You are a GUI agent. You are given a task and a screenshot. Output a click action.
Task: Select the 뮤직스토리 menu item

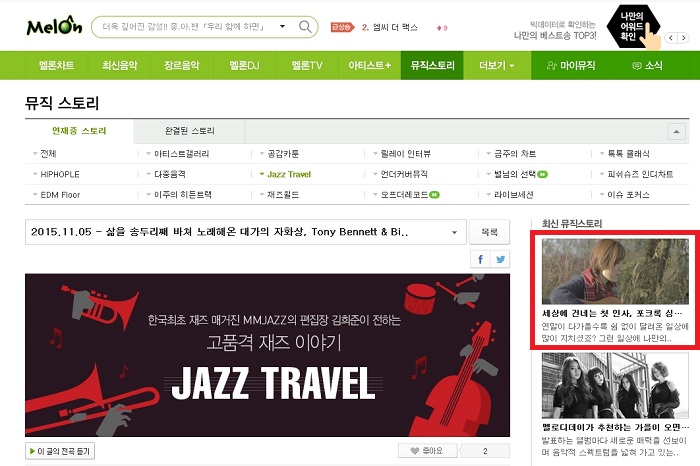[x=432, y=65]
